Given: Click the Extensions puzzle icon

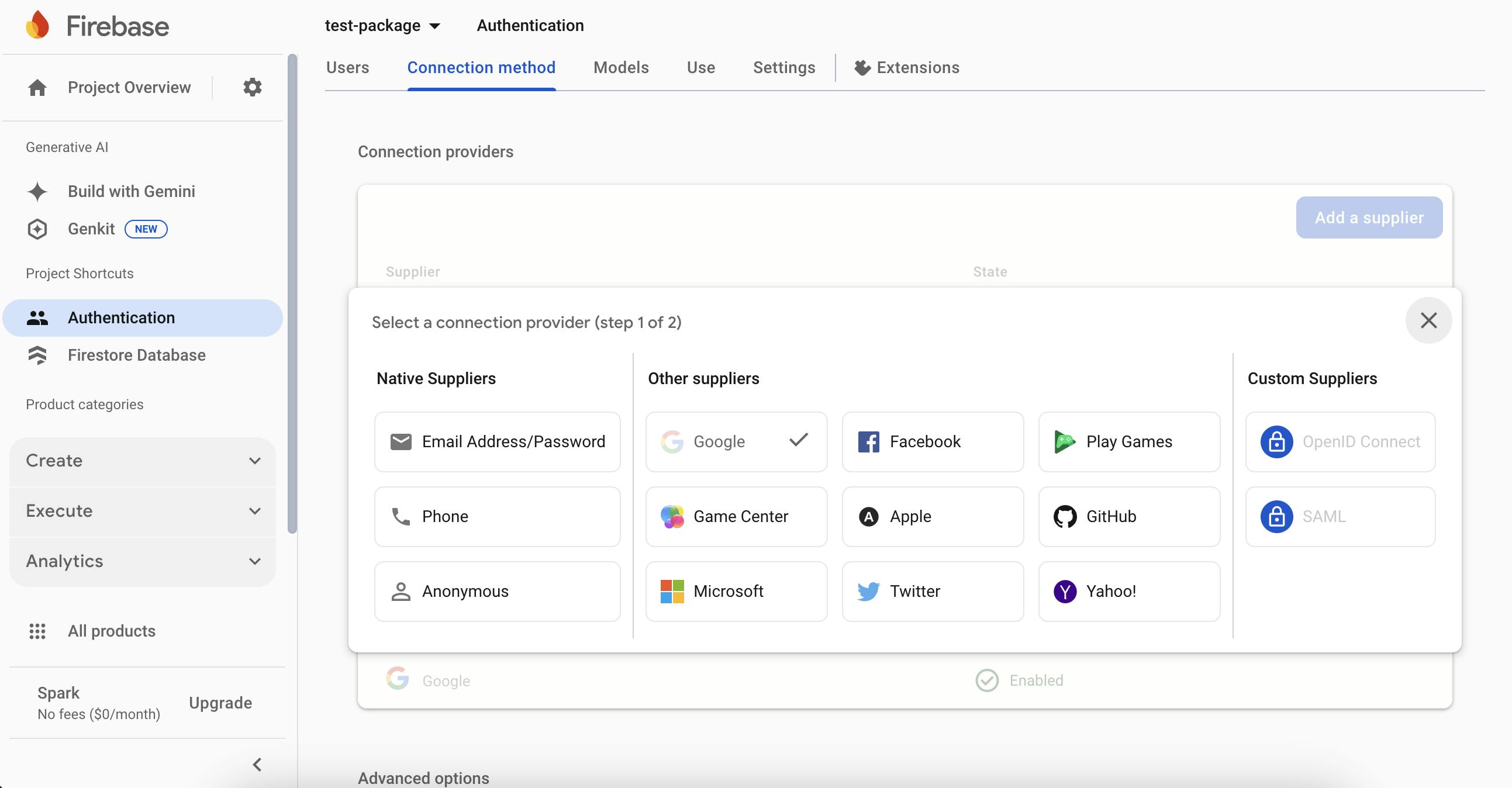Looking at the screenshot, I should tap(862, 67).
